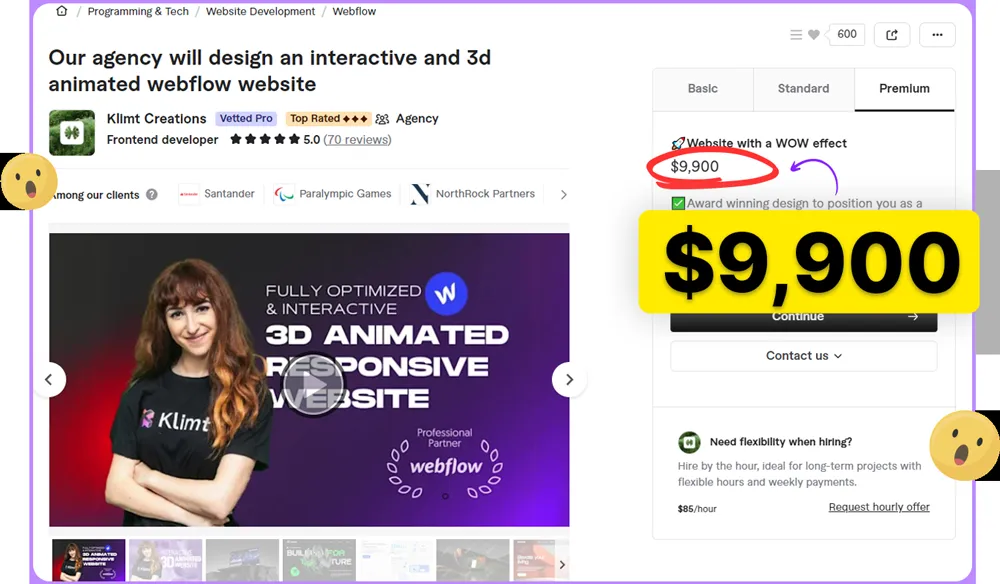Screen dimensions: 1000x584
Task: Open the three-dot more options menu
Action: (x=937, y=34)
